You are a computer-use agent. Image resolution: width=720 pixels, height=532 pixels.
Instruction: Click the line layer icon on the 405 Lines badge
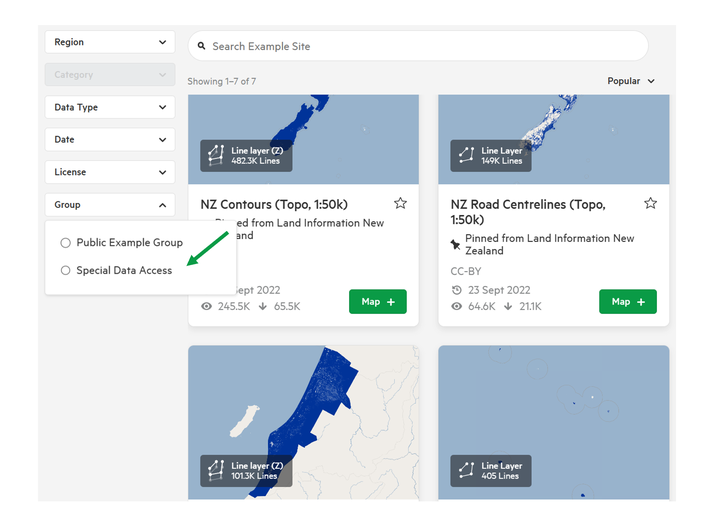466,470
